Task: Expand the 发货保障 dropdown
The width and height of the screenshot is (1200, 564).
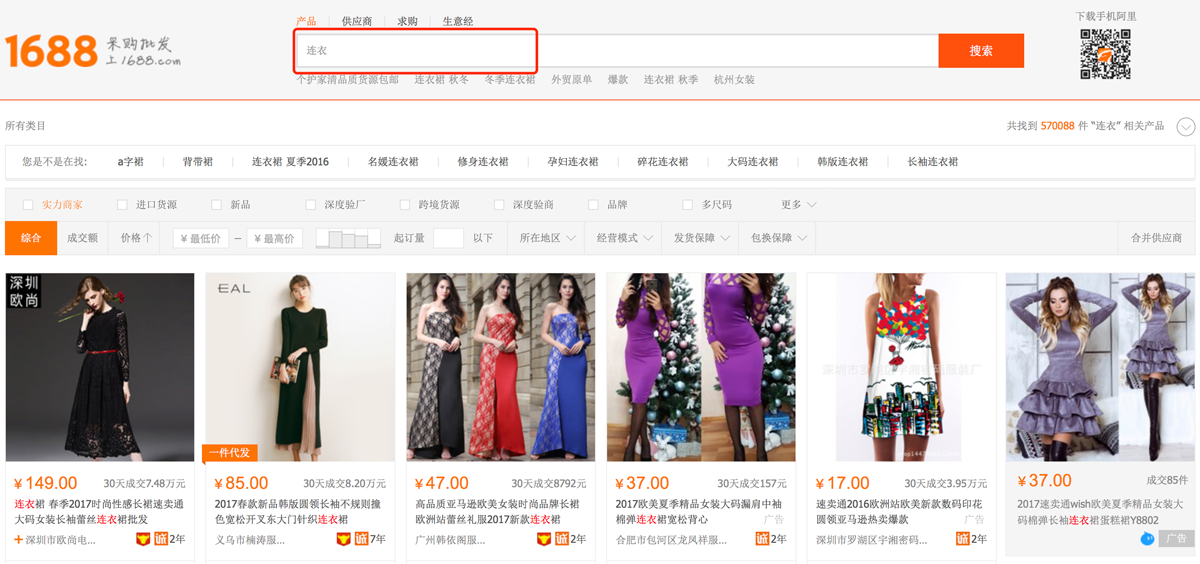Action: [702, 238]
